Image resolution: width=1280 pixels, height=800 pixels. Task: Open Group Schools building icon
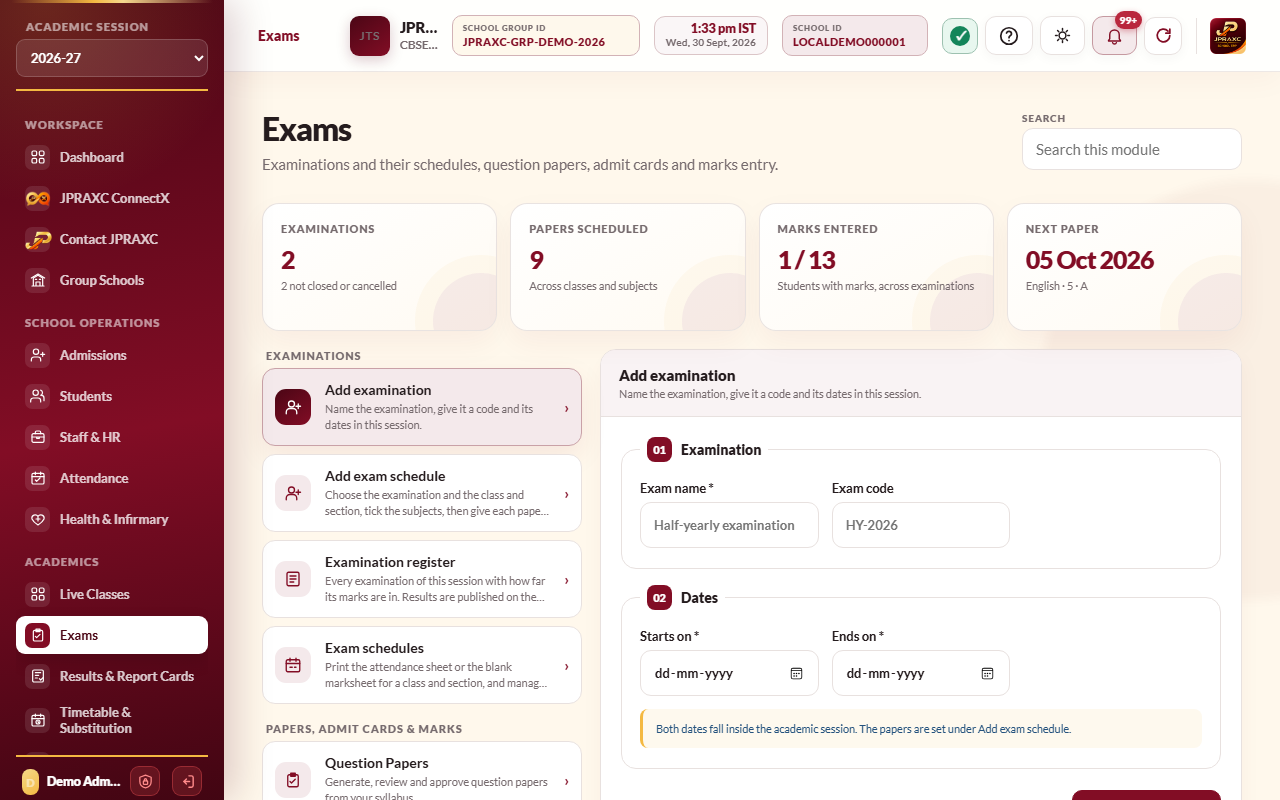pyautogui.click(x=38, y=280)
